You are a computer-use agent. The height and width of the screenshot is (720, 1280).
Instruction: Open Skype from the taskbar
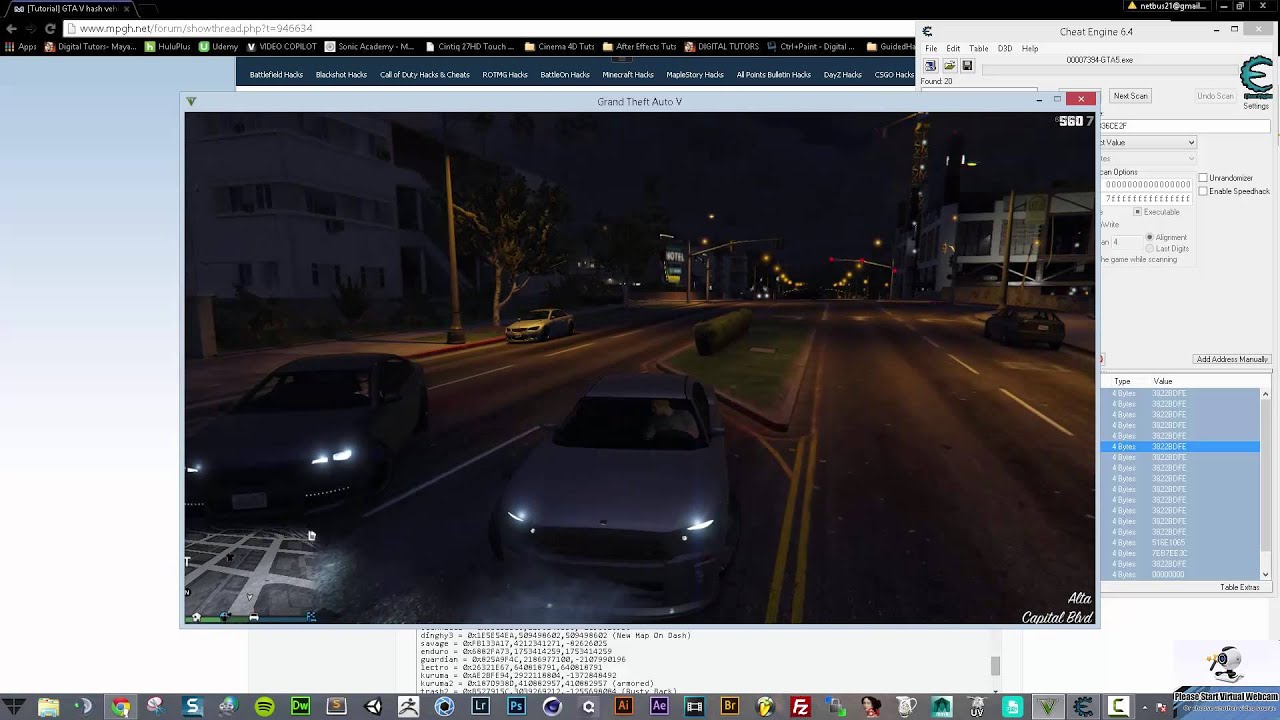click(x=192, y=707)
